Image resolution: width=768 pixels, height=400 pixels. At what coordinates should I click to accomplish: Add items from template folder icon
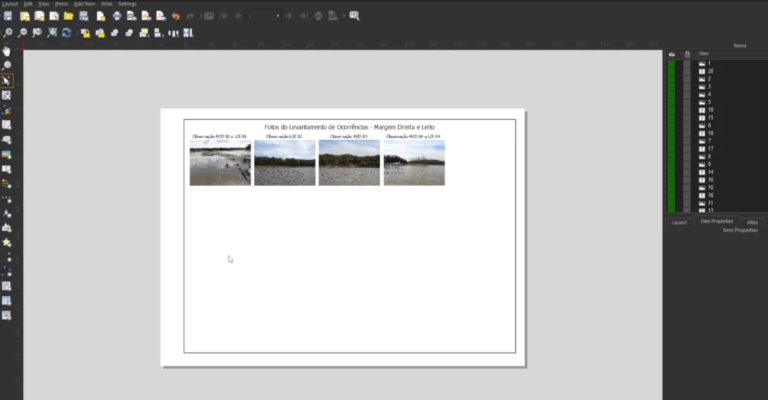tap(69, 16)
